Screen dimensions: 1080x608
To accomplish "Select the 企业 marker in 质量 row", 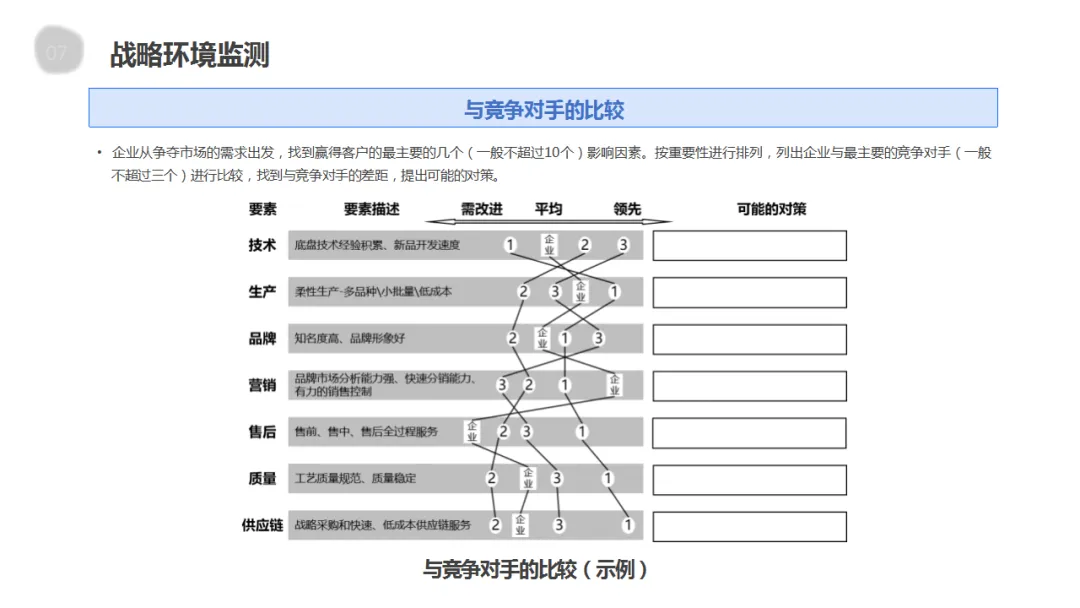I will click(528, 479).
